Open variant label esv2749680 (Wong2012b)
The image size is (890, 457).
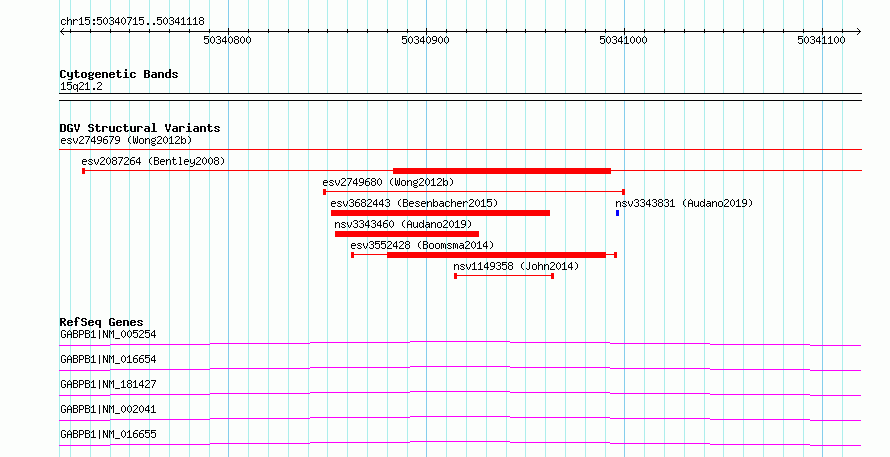coord(388,182)
